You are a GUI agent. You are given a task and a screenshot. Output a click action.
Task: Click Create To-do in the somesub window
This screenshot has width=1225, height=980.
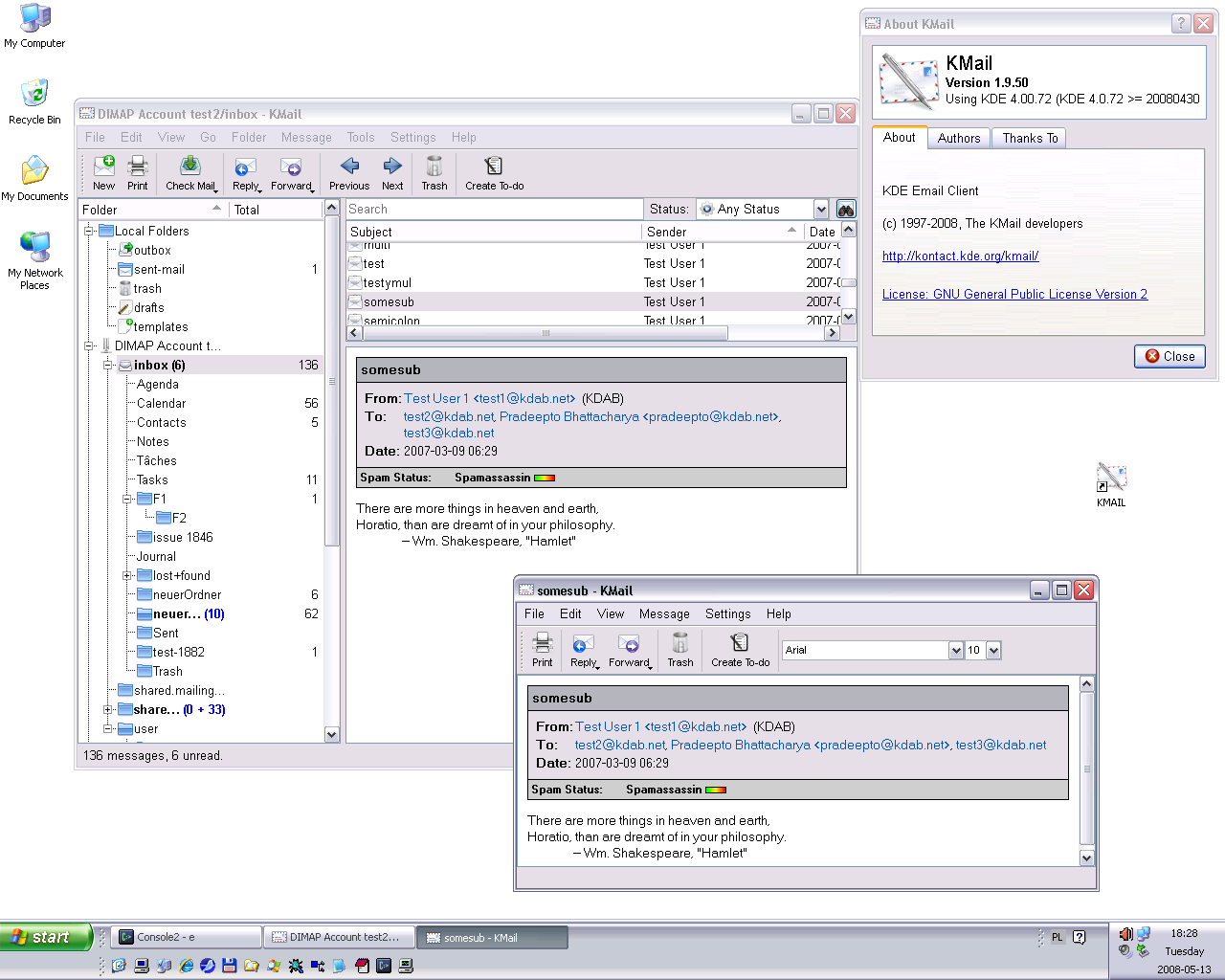click(x=740, y=650)
